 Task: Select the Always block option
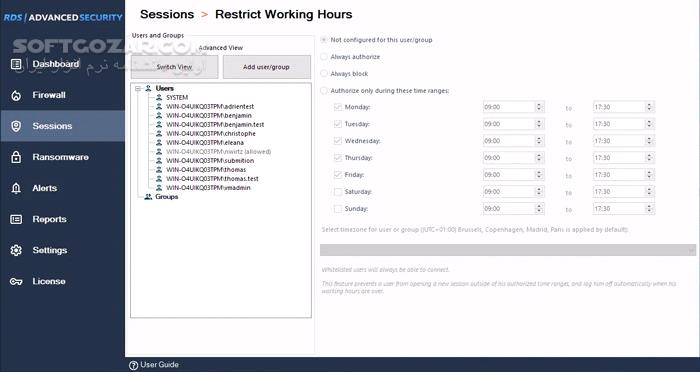(x=324, y=74)
